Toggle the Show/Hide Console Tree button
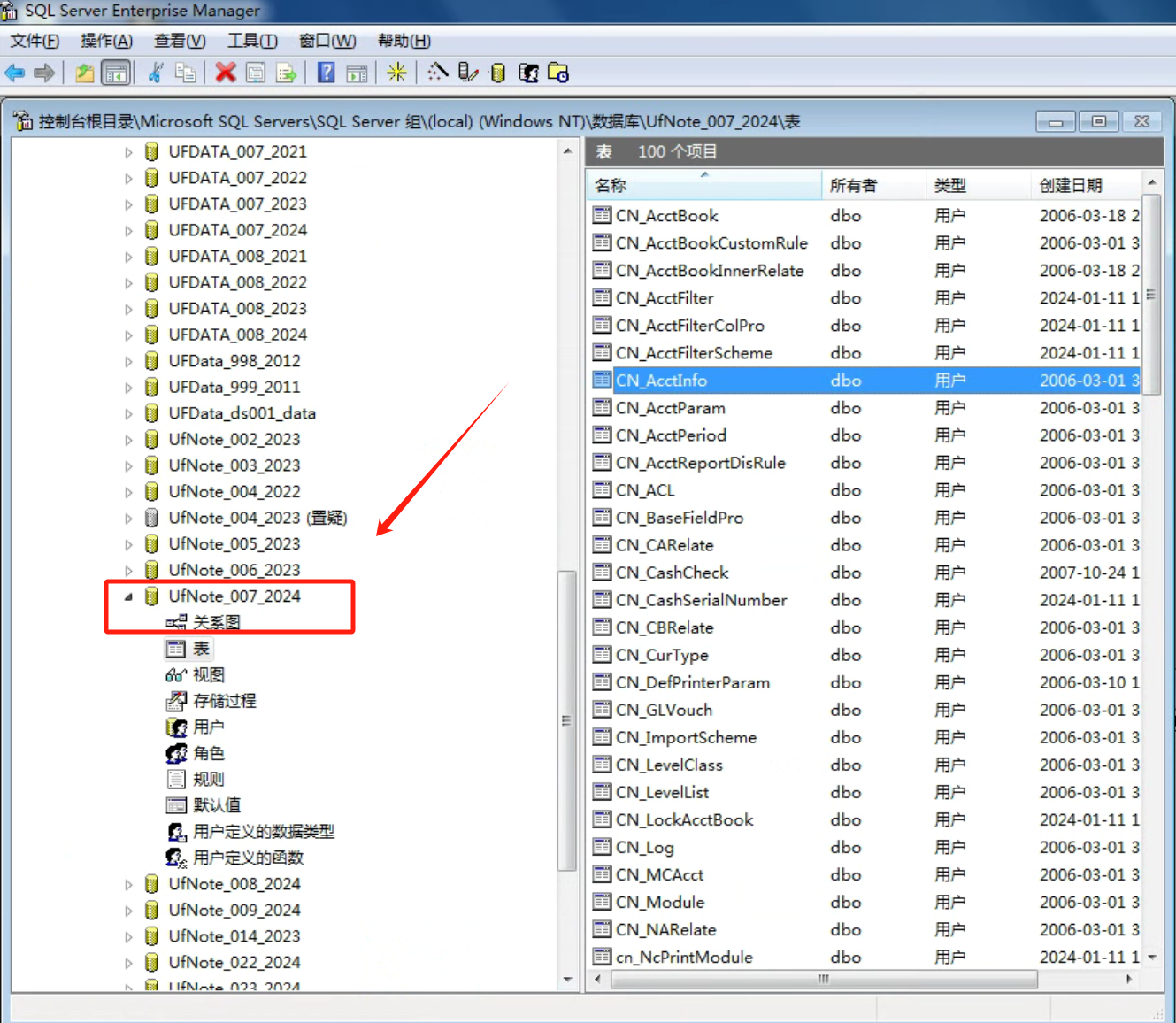Screen dimensions: 1176x1023 click(x=116, y=73)
